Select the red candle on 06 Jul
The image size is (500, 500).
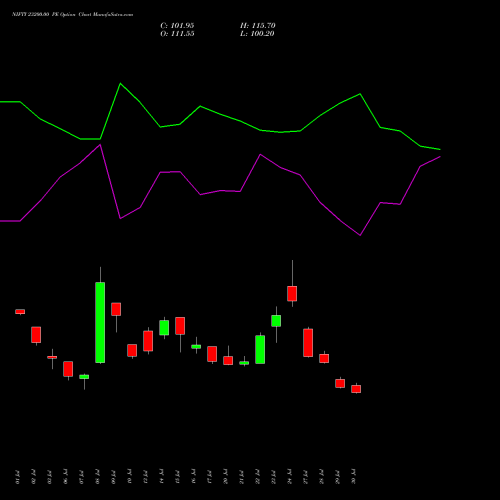point(68,369)
